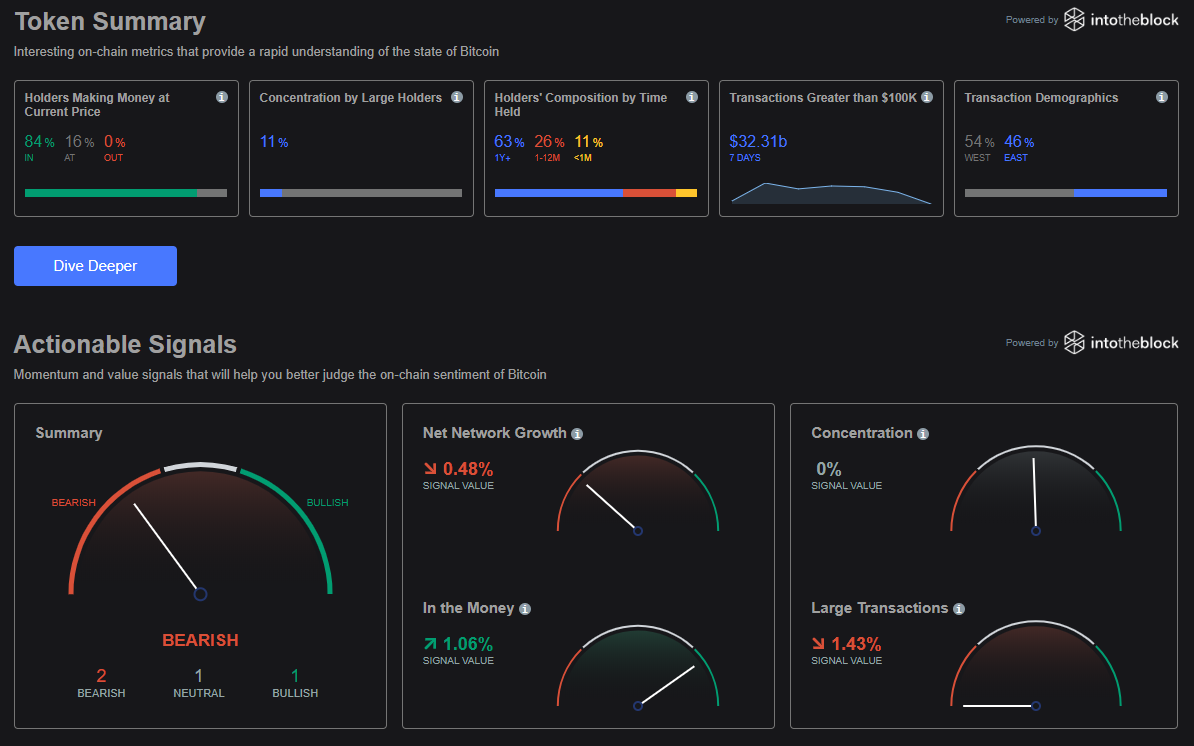Click the "Summary" card title

69,433
